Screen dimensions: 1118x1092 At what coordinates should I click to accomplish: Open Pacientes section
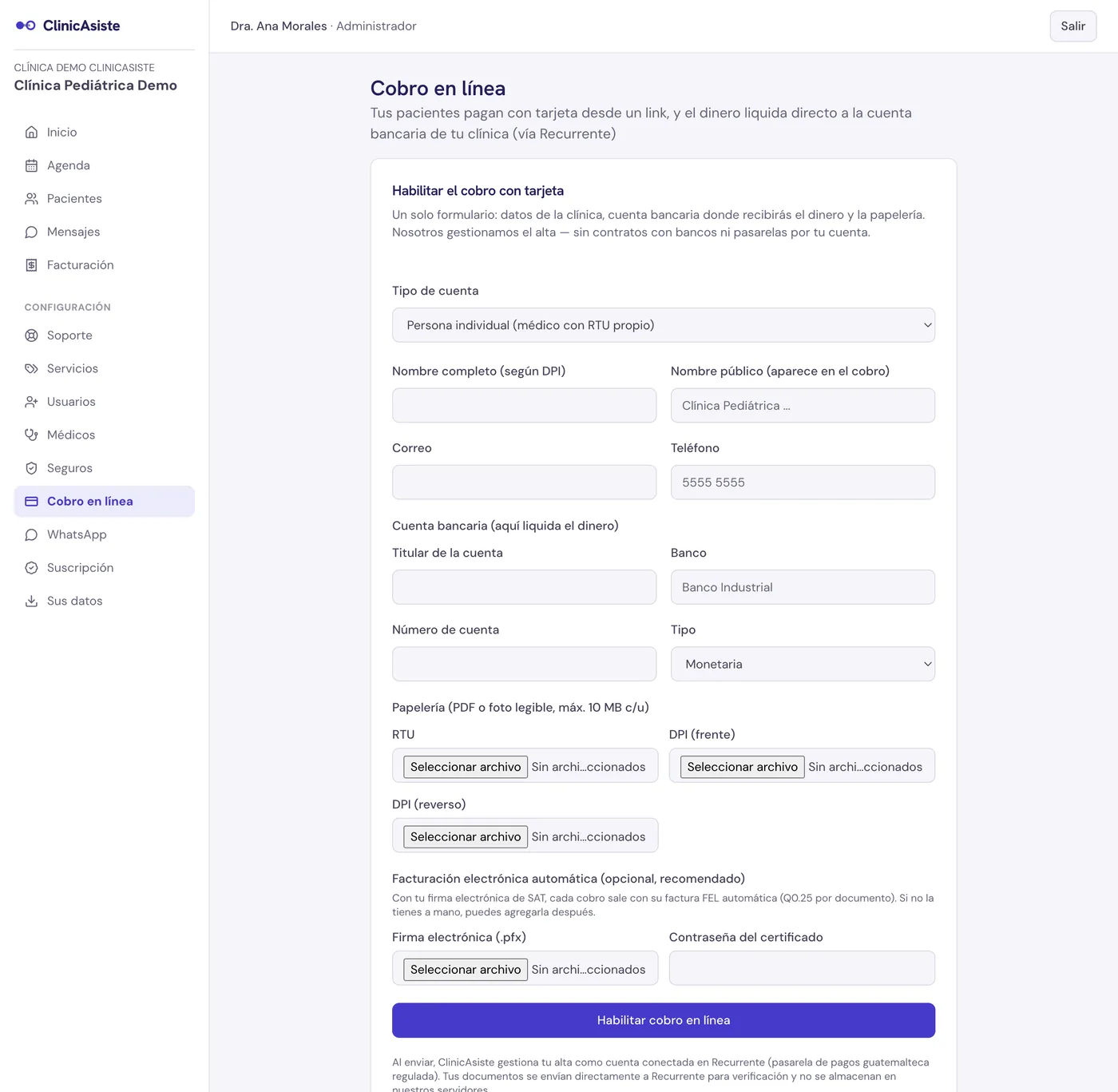pyautogui.click(x=105, y=199)
